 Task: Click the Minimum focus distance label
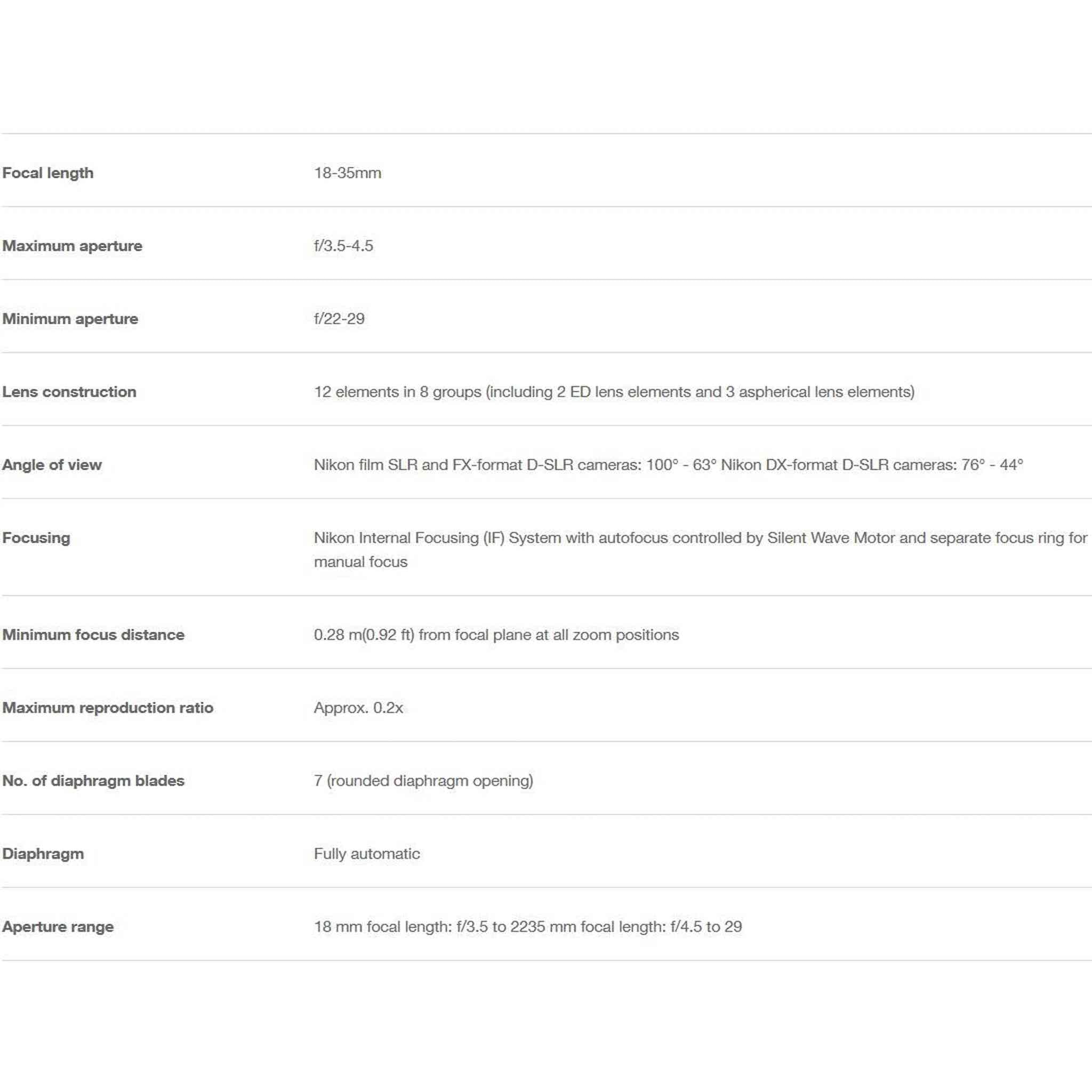point(93,635)
